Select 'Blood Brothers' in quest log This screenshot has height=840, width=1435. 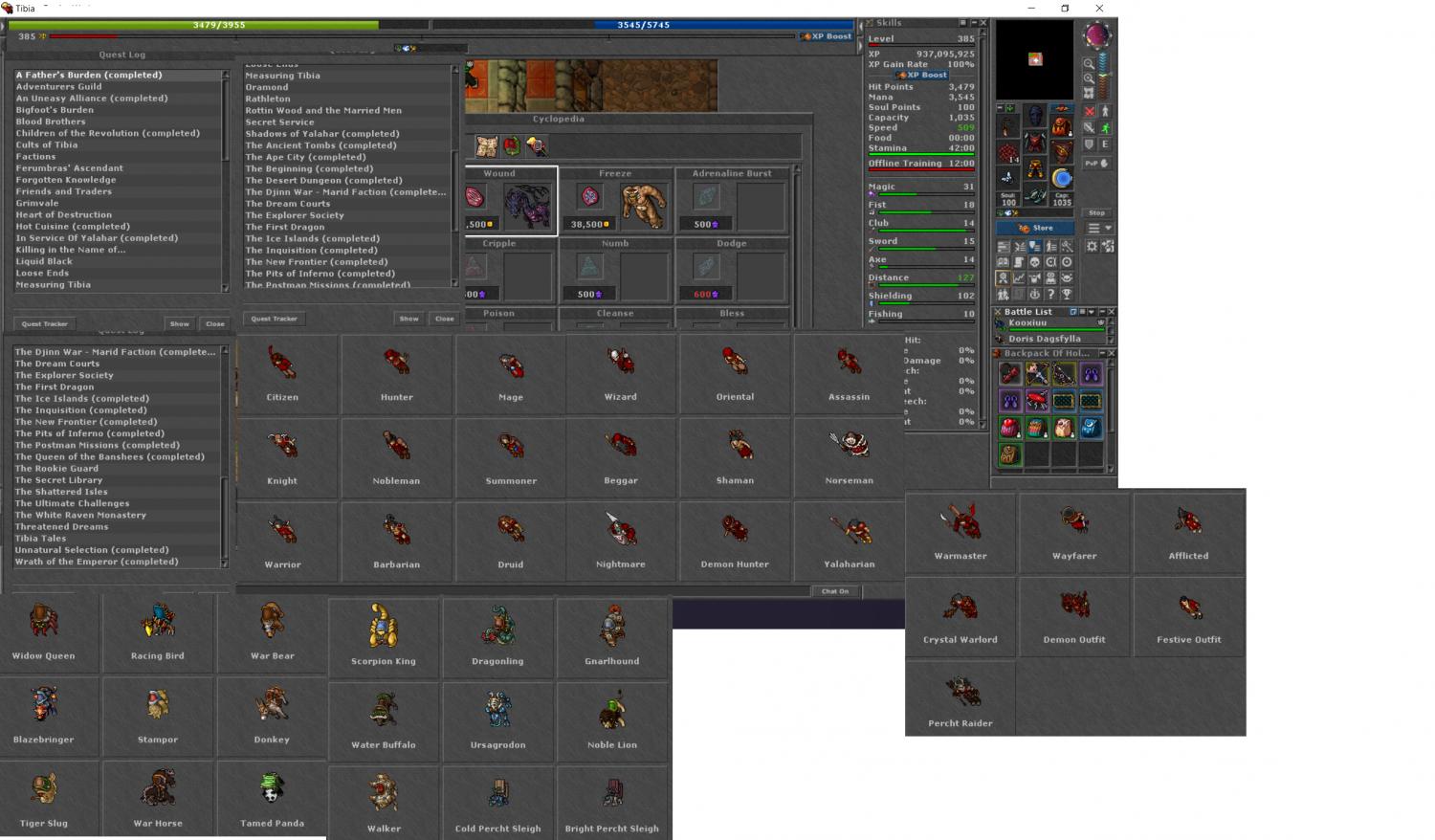point(51,122)
